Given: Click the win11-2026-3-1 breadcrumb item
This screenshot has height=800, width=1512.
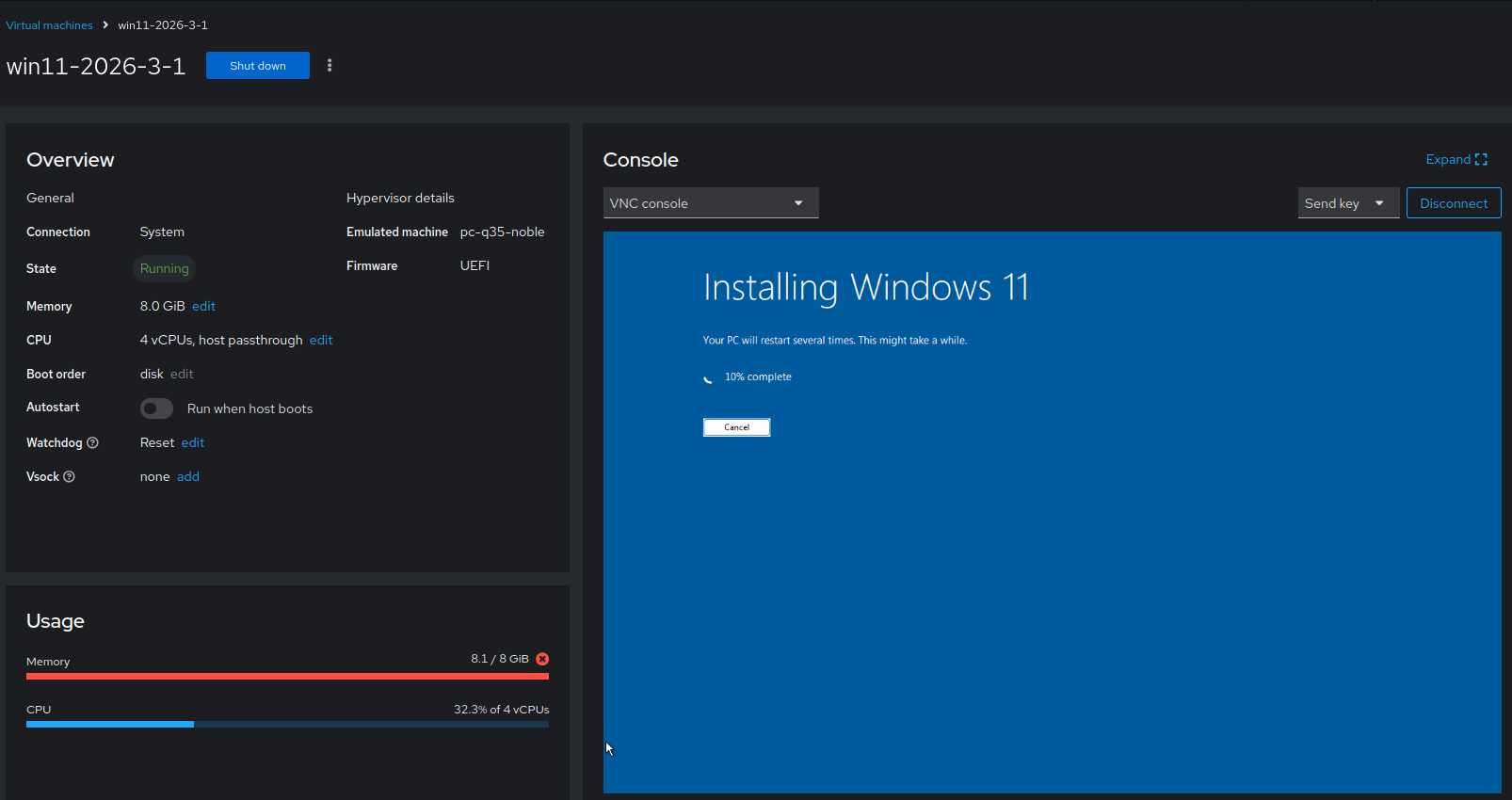Looking at the screenshot, I should point(163,25).
